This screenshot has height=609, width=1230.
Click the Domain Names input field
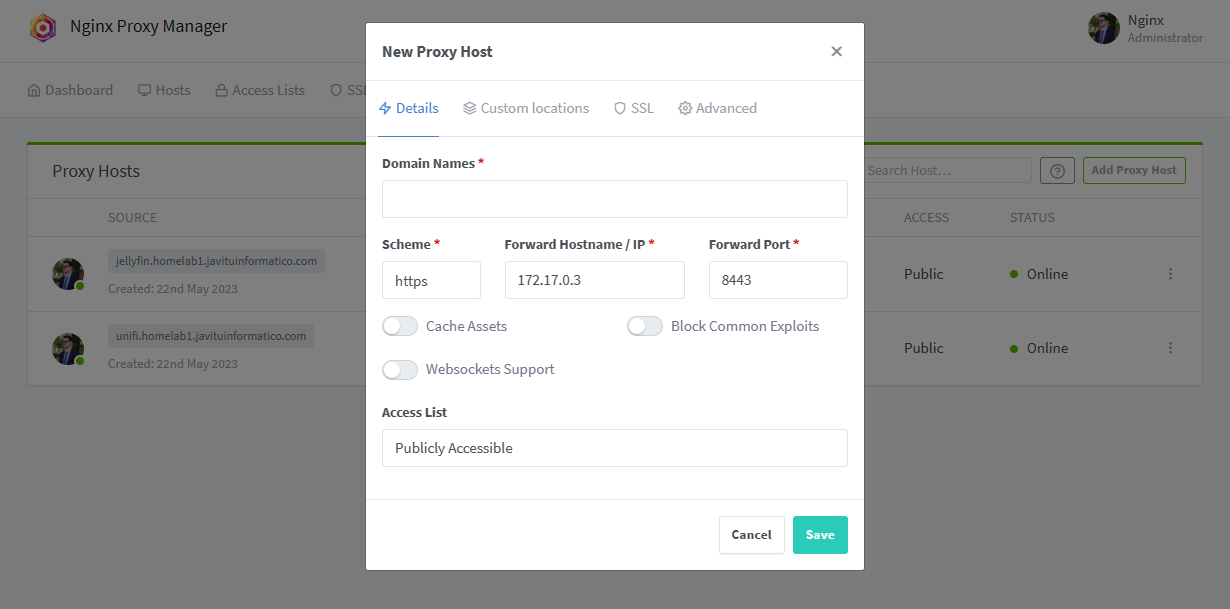tap(614, 199)
